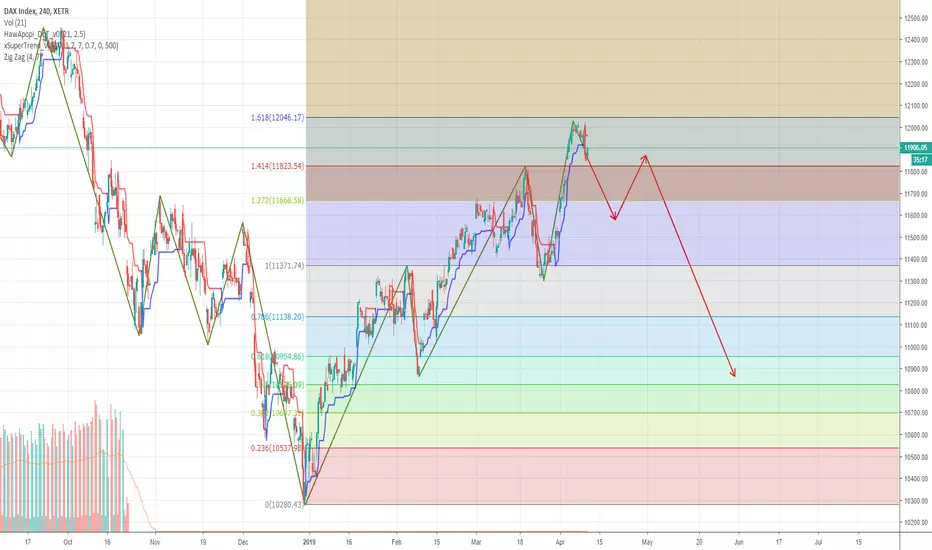Viewport: 932px width, 550px height.
Task: Click the DAX Index, 240, XETR symbol title
Action: pos(36,11)
